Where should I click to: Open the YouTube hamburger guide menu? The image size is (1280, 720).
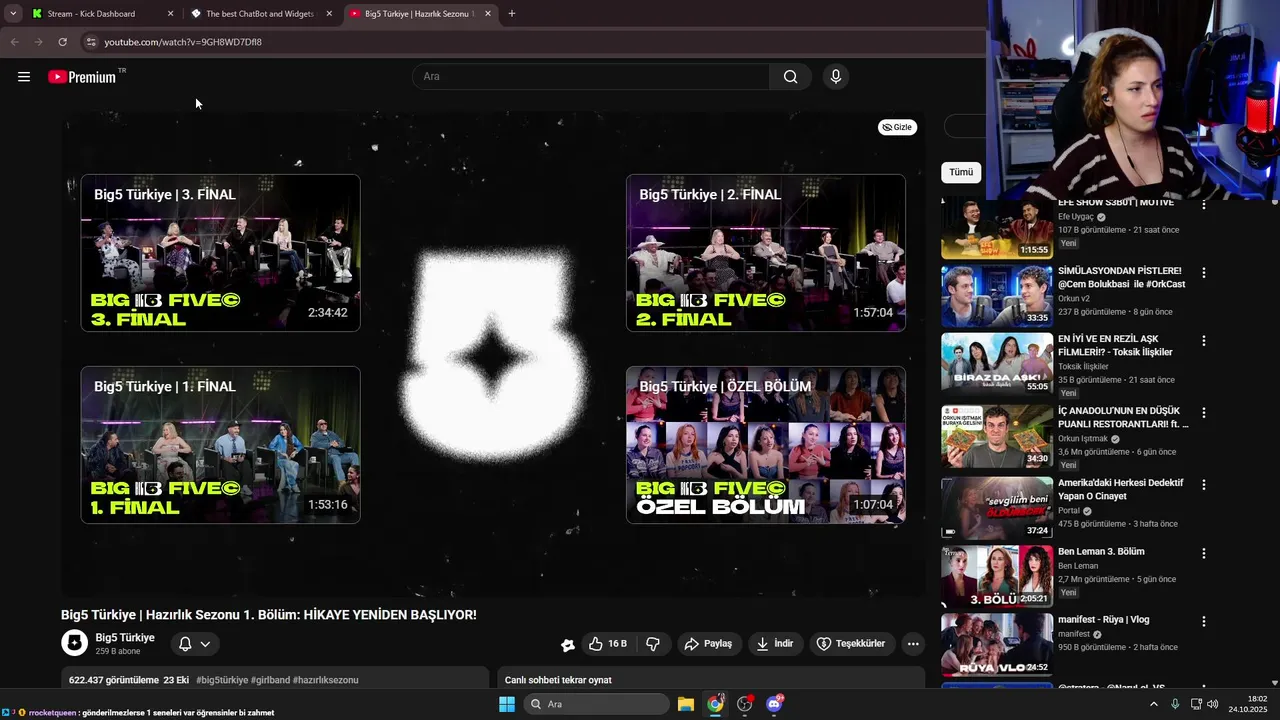click(x=24, y=77)
